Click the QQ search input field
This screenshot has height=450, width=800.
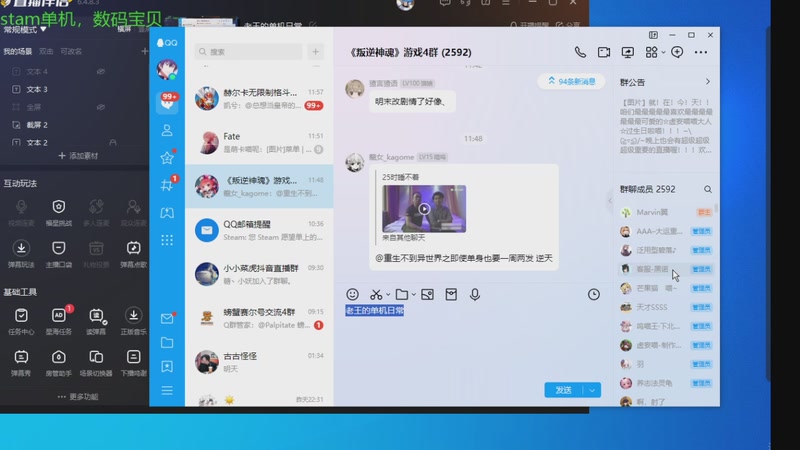pos(248,52)
